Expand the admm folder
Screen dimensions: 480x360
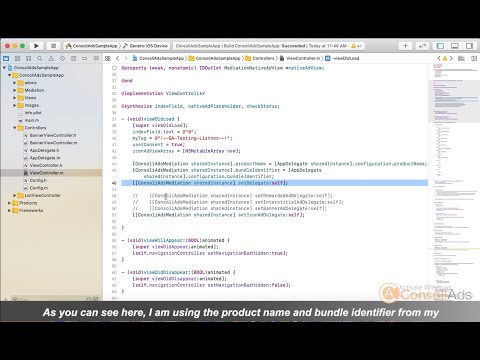tap(14, 83)
